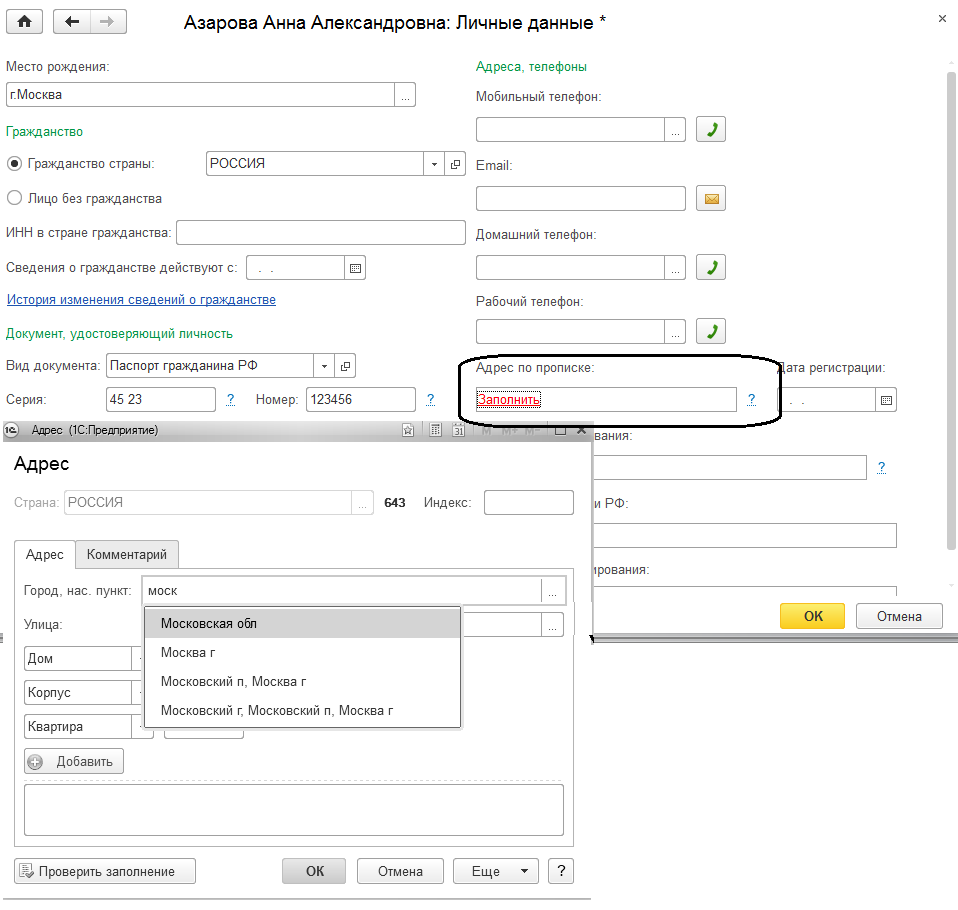The height and width of the screenshot is (910, 958).
Task: Select the Гражданство страны radio button
Action: pyautogui.click(x=15, y=164)
